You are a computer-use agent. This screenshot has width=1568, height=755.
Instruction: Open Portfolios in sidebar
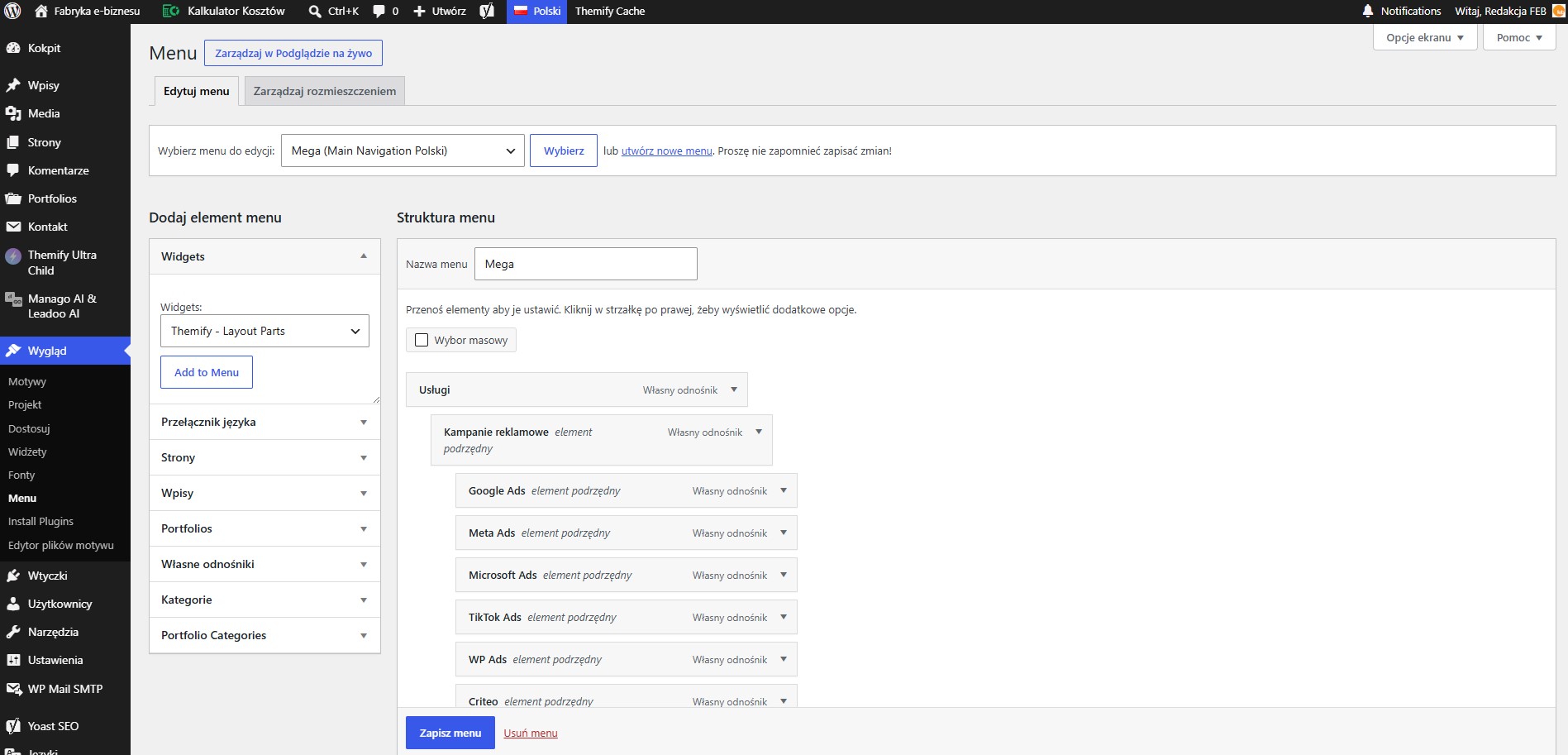pyautogui.click(x=64, y=198)
